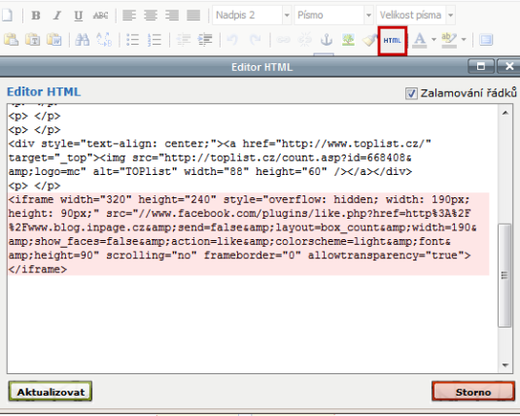Toggle italic formatting button
The image size is (520, 416).
pos(57,15)
